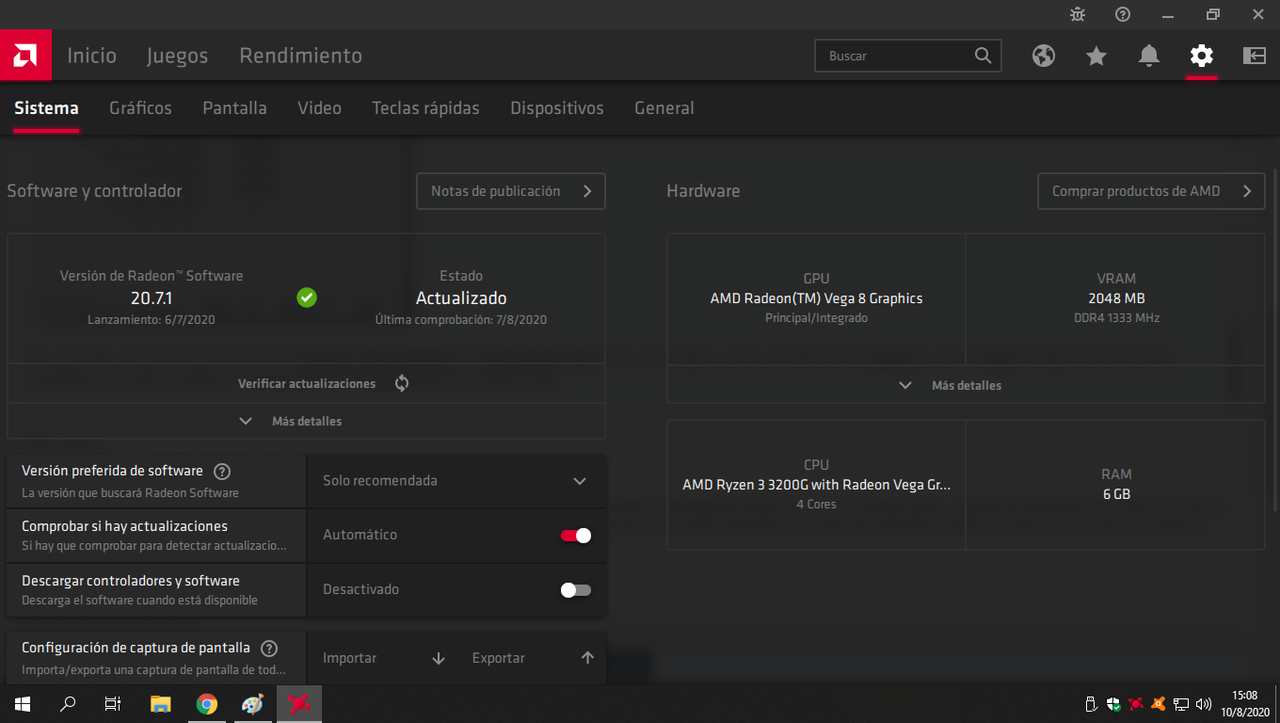Open Task View on taskbar
The image size is (1280, 723).
[113, 704]
